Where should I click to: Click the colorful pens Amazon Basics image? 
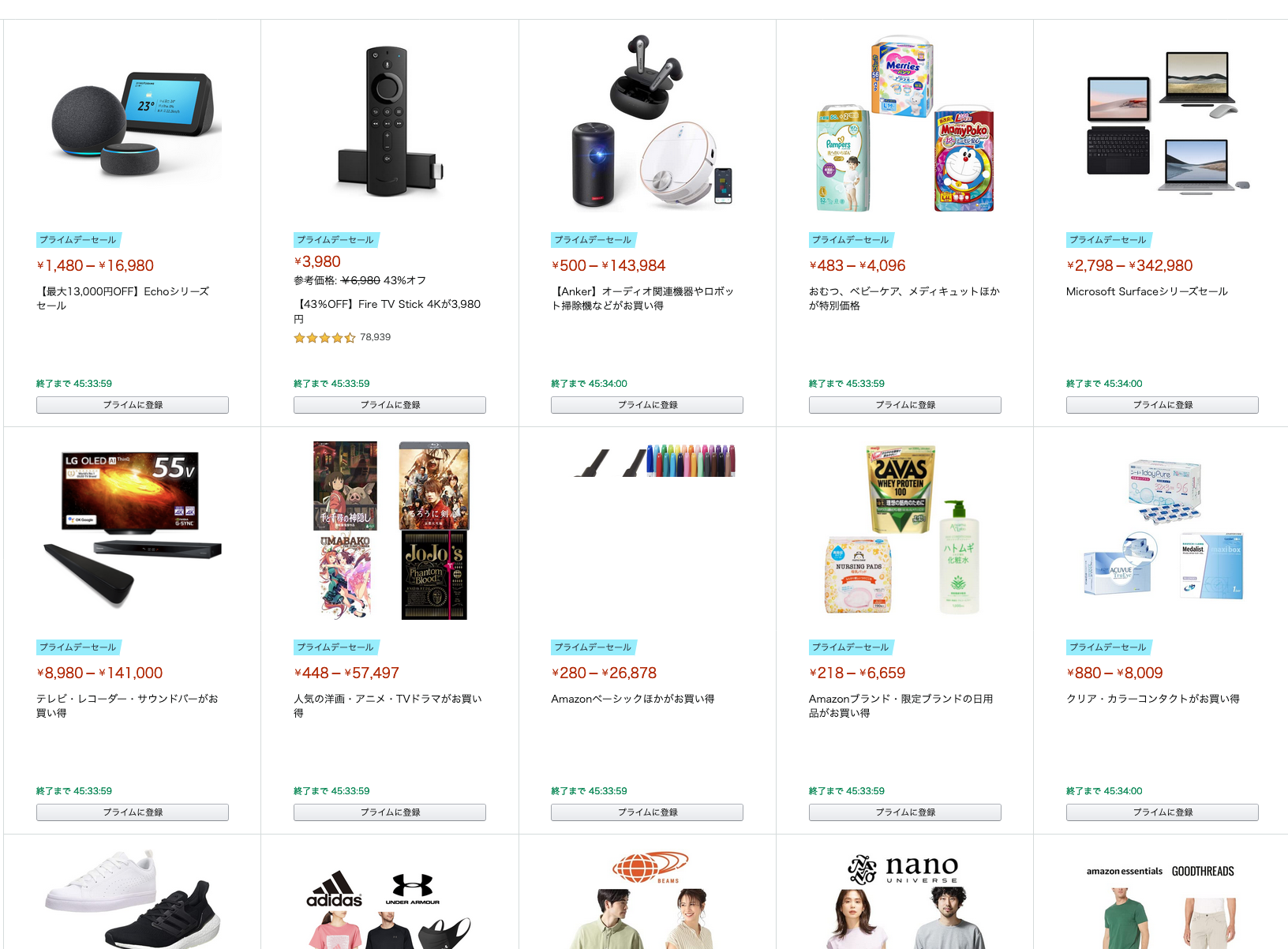(654, 460)
